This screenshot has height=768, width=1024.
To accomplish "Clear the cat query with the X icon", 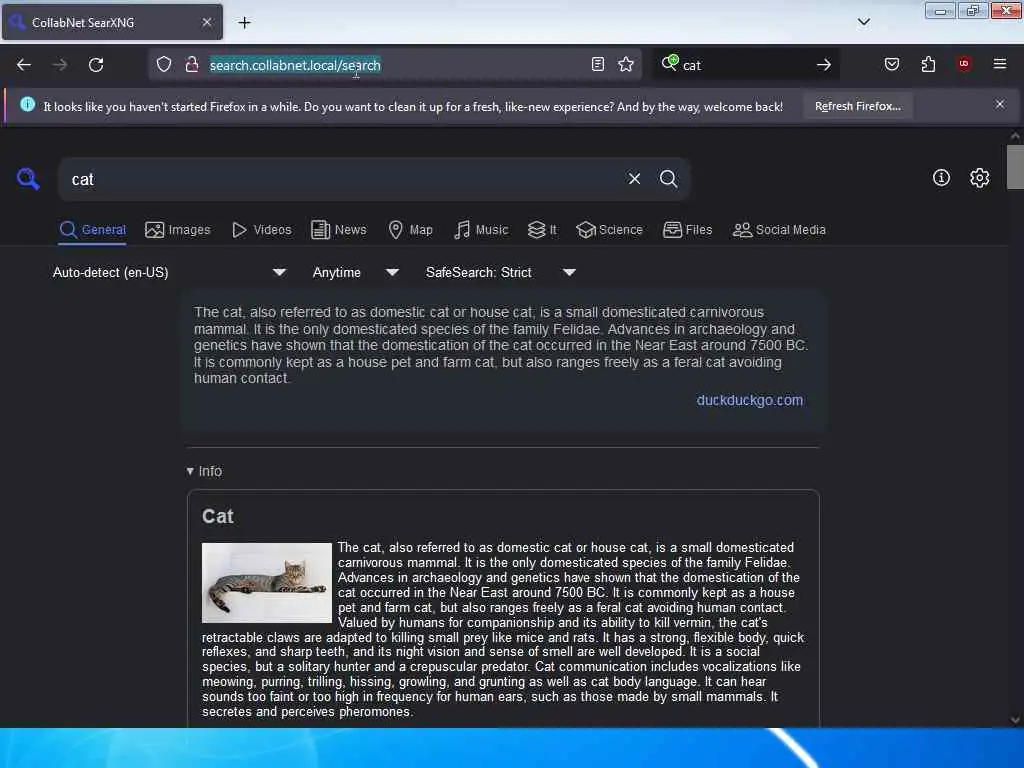I will pos(634,178).
